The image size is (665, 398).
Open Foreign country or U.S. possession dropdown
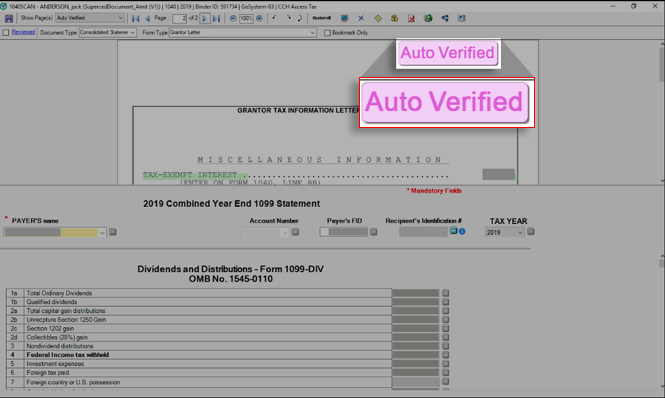point(435,382)
